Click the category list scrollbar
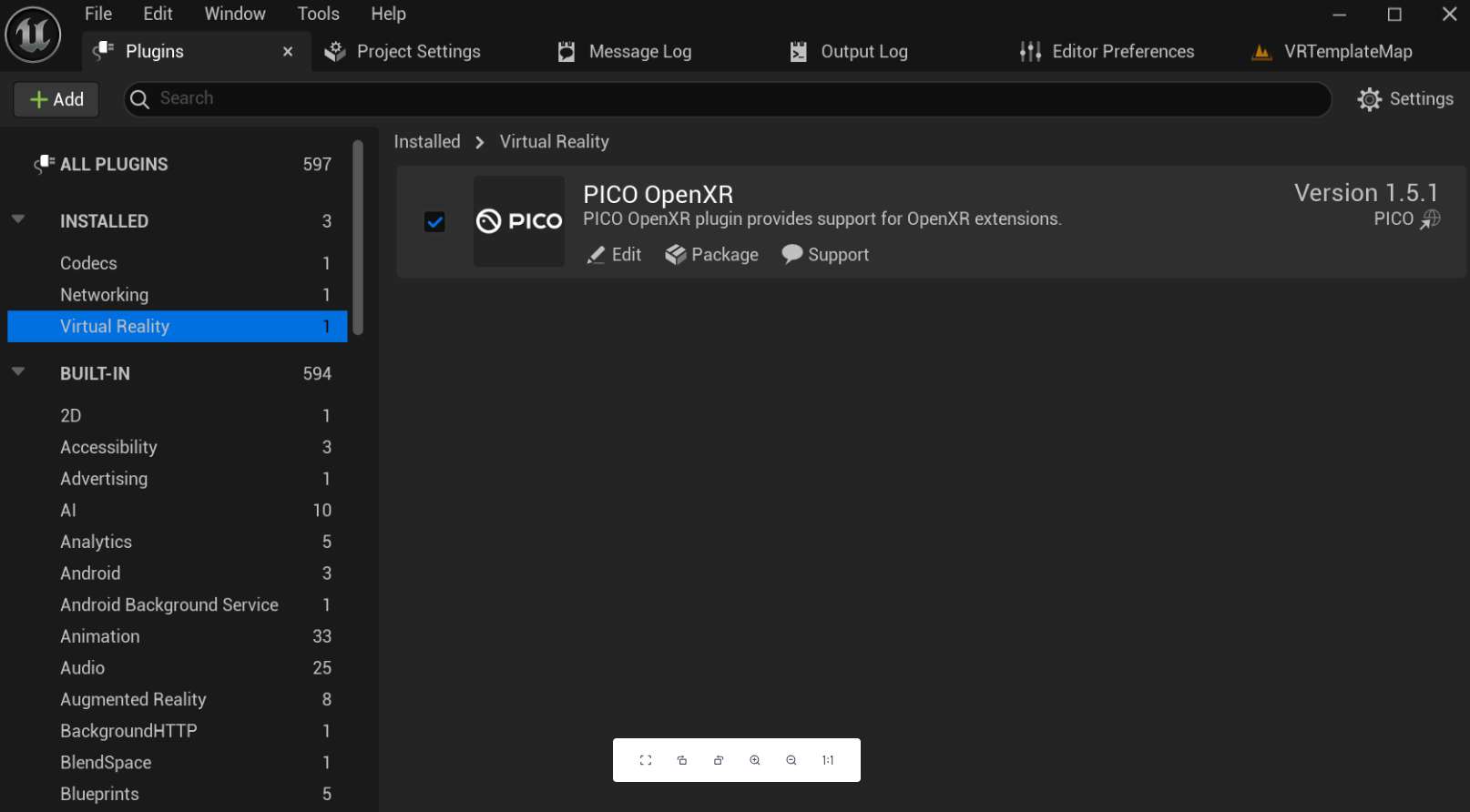 pos(358,238)
